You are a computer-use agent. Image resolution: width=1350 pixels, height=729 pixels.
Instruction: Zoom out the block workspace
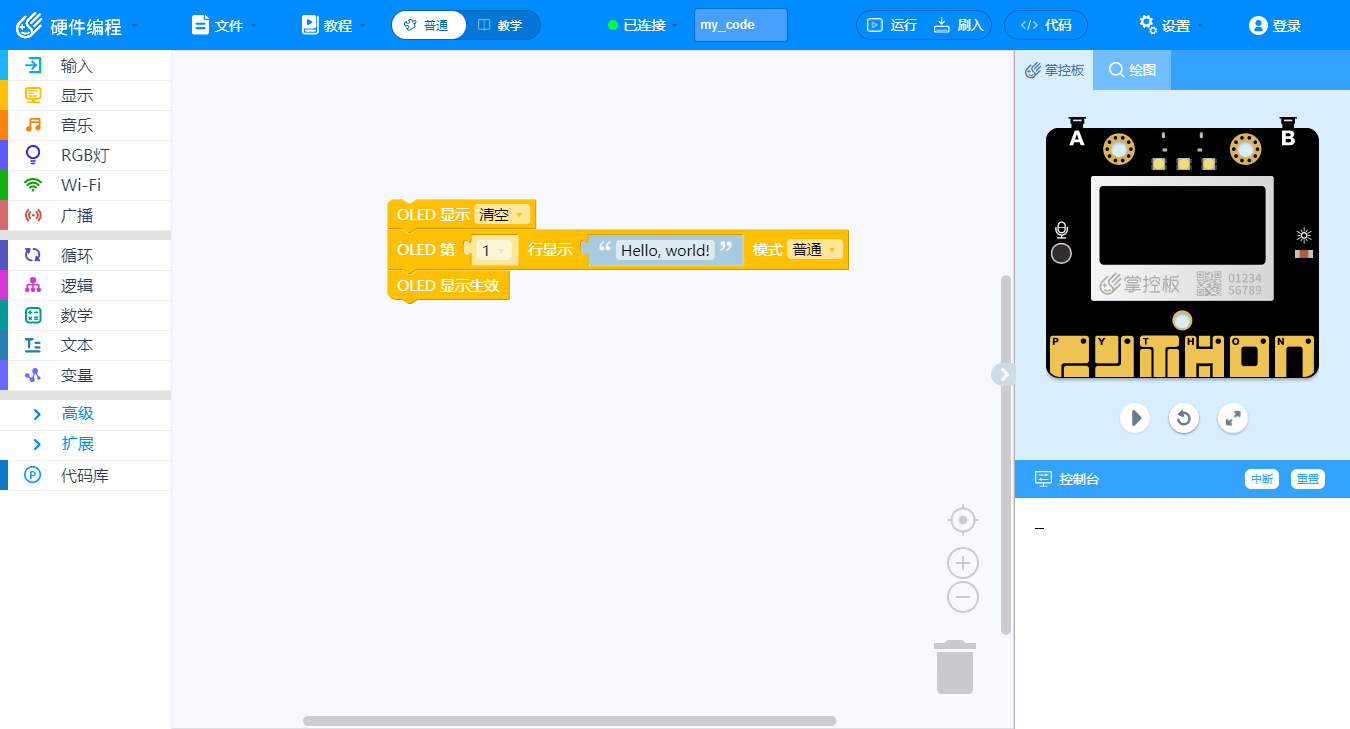tap(963, 597)
